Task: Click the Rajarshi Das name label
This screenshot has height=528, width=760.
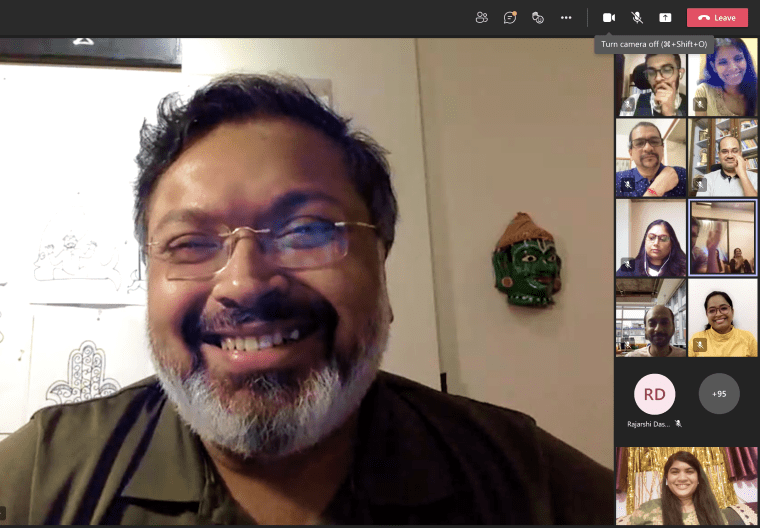Action: 649,424
